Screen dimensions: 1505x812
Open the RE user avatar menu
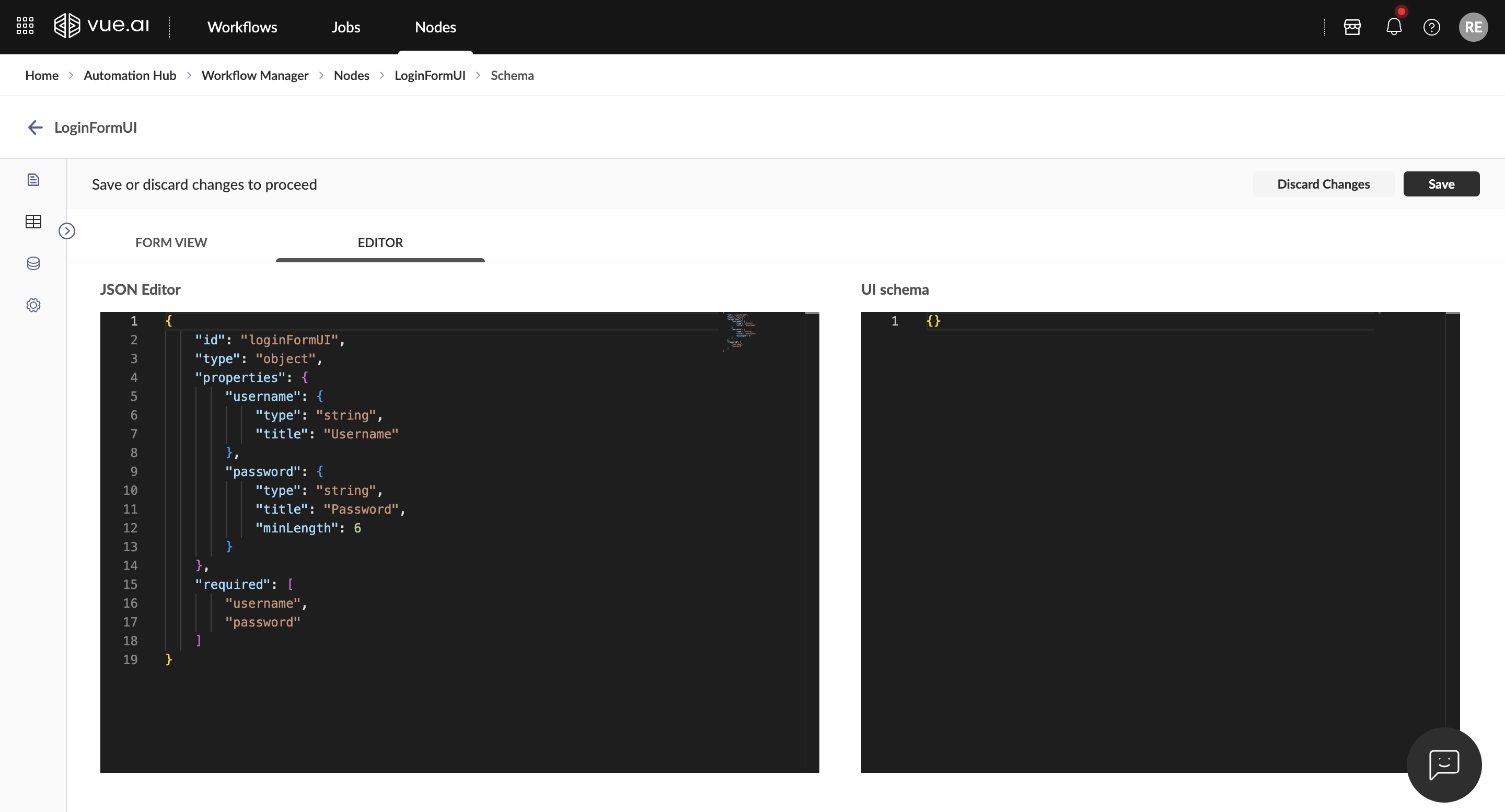tap(1472, 27)
